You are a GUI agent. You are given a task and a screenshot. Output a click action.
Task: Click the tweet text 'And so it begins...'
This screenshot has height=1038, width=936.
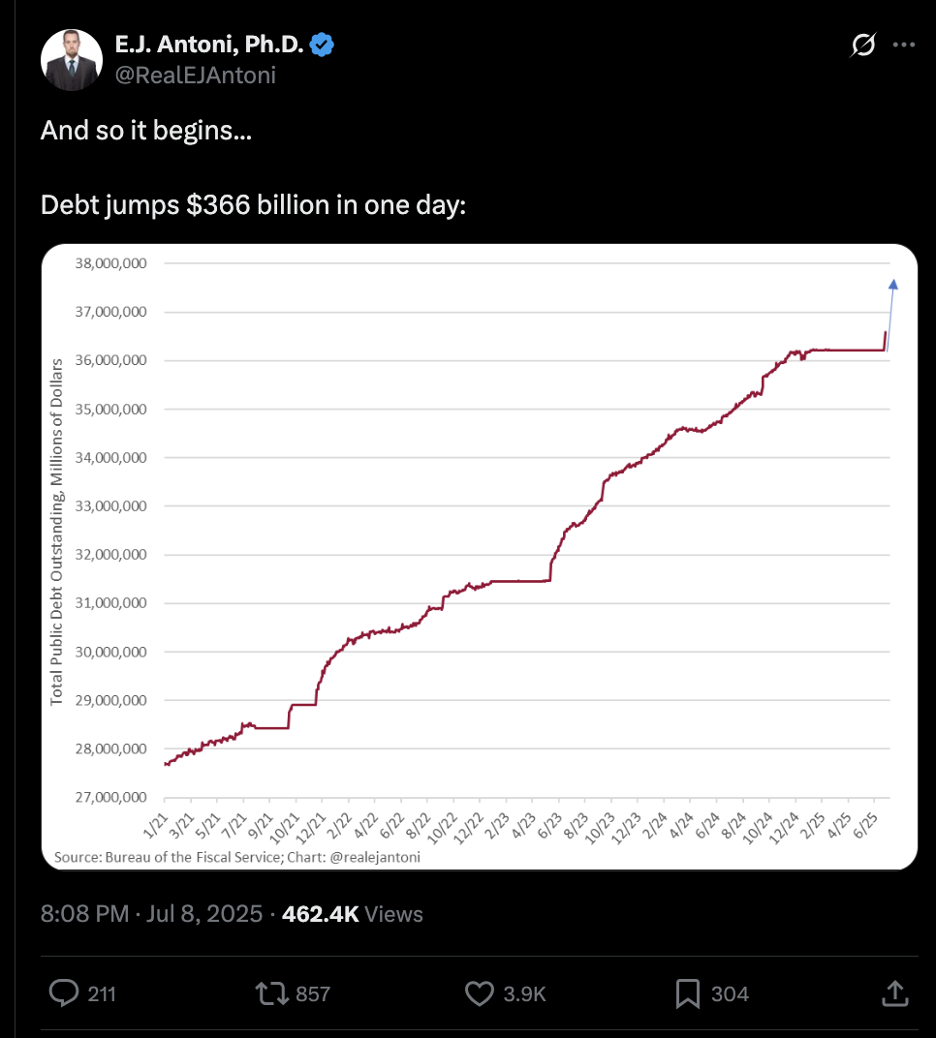click(x=146, y=130)
